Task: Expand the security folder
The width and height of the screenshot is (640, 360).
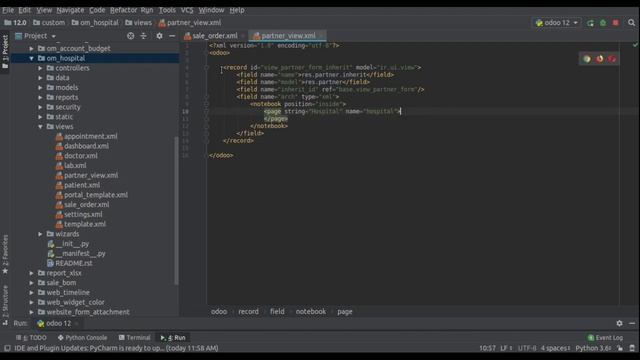Action: click(40, 107)
